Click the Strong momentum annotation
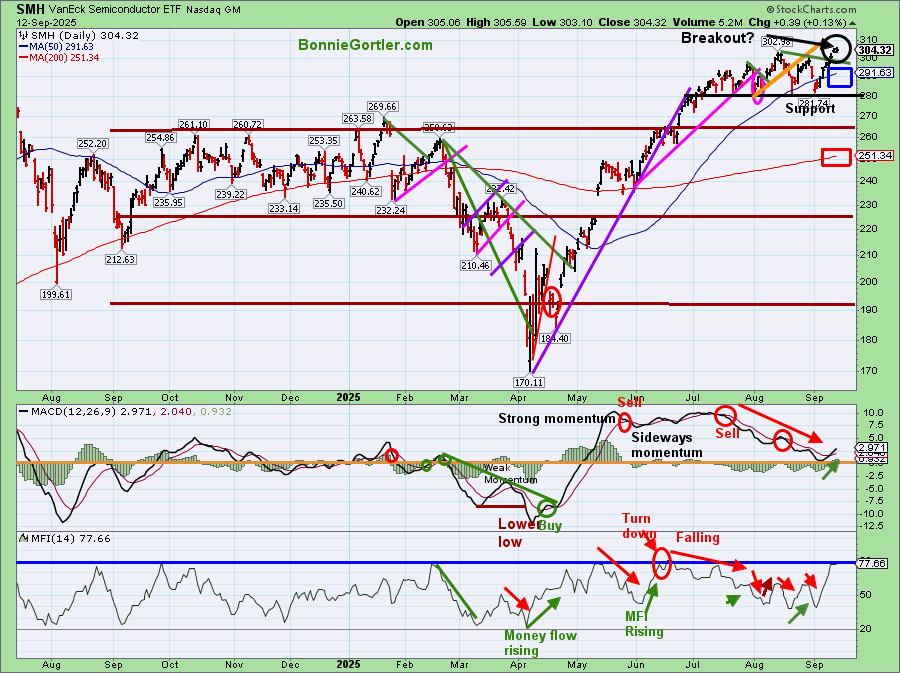 click(558, 419)
